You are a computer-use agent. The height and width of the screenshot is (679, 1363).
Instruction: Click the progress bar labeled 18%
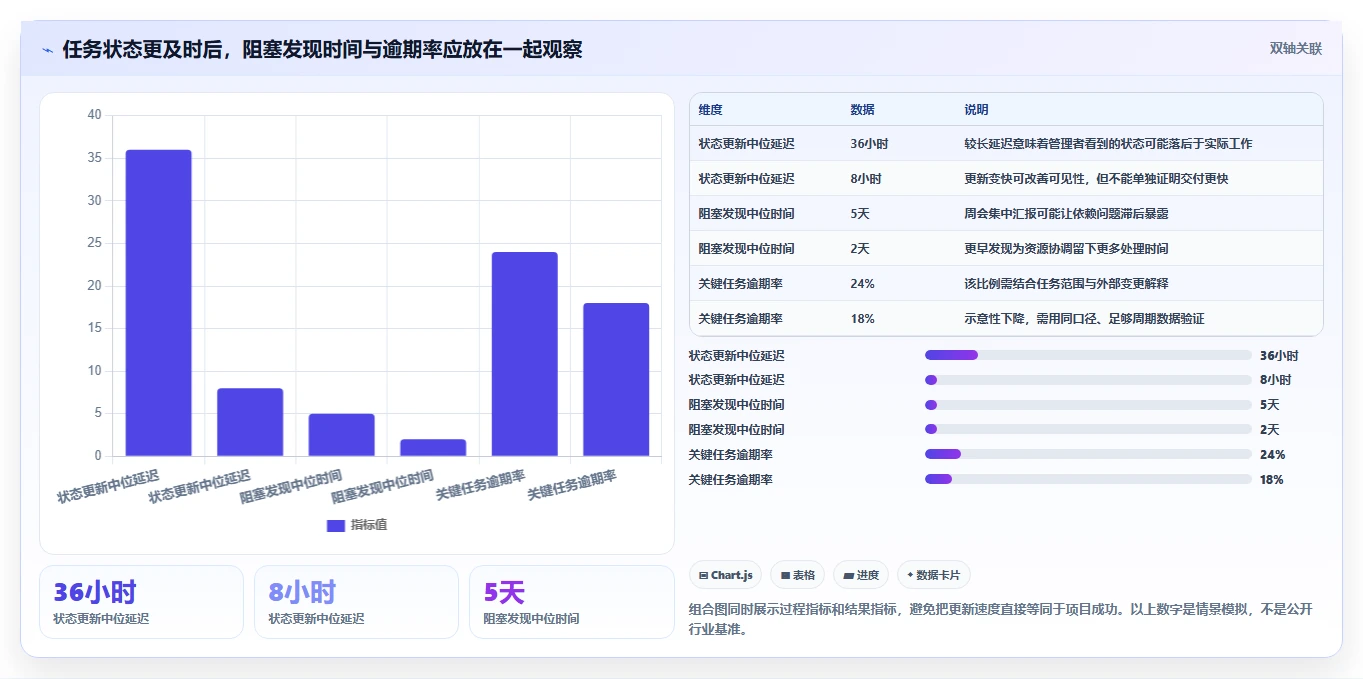(x=1088, y=479)
